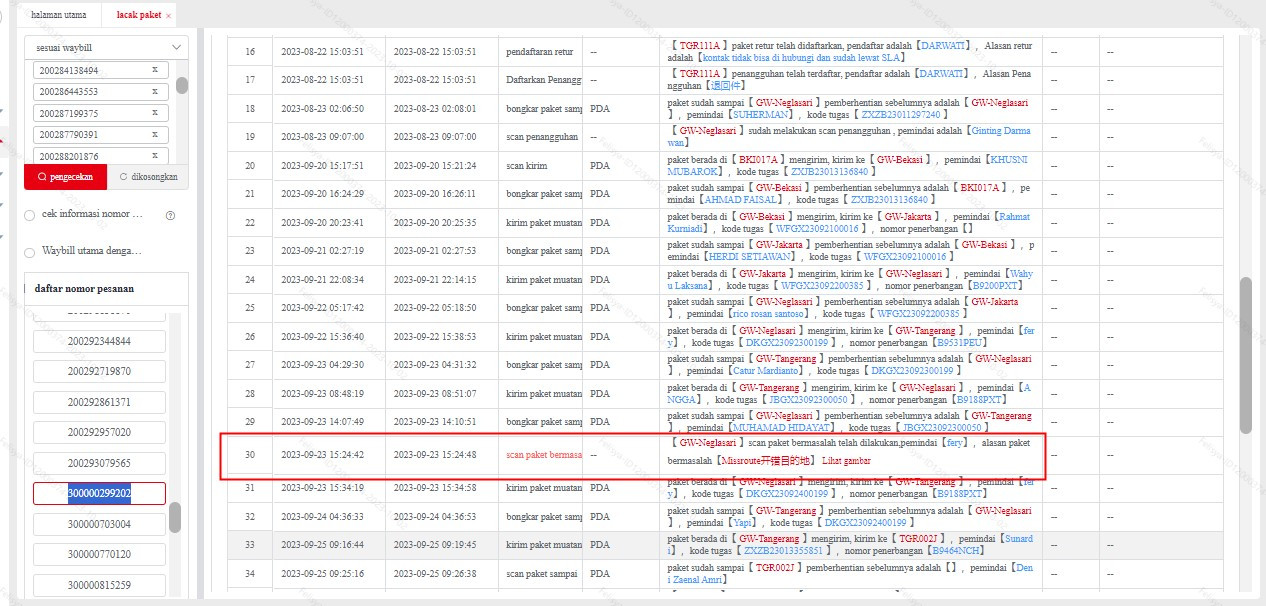Click plate number B9531PEU link

click(x=955, y=343)
